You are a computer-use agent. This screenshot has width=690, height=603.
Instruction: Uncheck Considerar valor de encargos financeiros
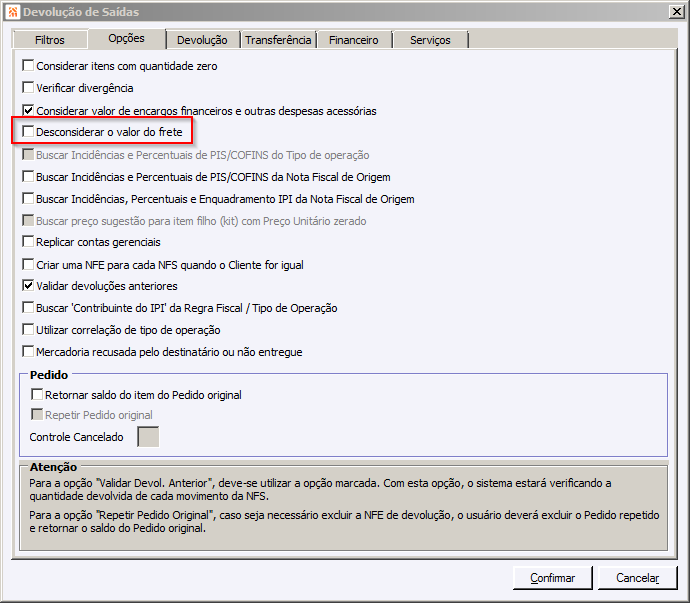[28, 110]
